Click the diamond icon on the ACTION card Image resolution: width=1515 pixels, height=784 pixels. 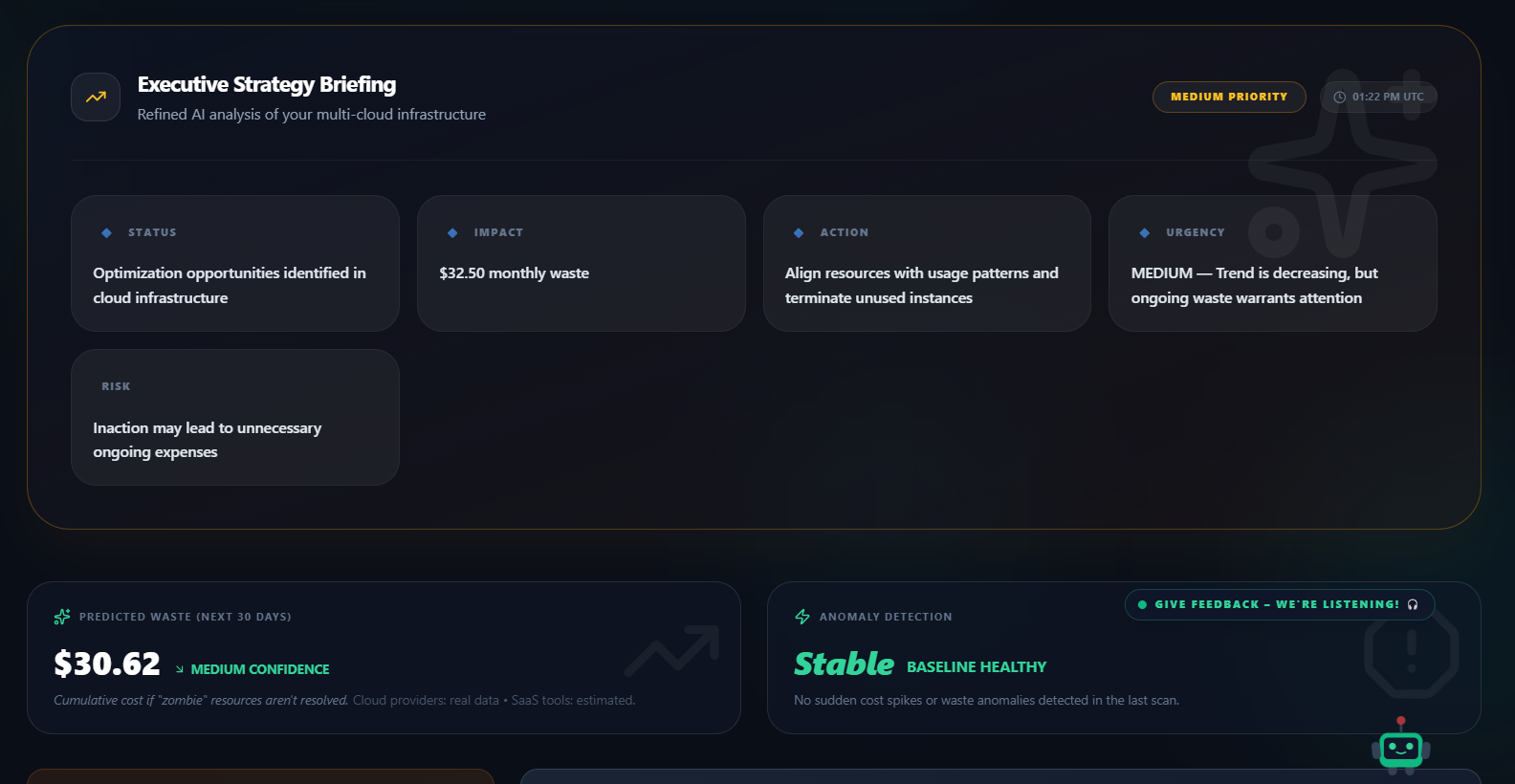click(x=796, y=231)
